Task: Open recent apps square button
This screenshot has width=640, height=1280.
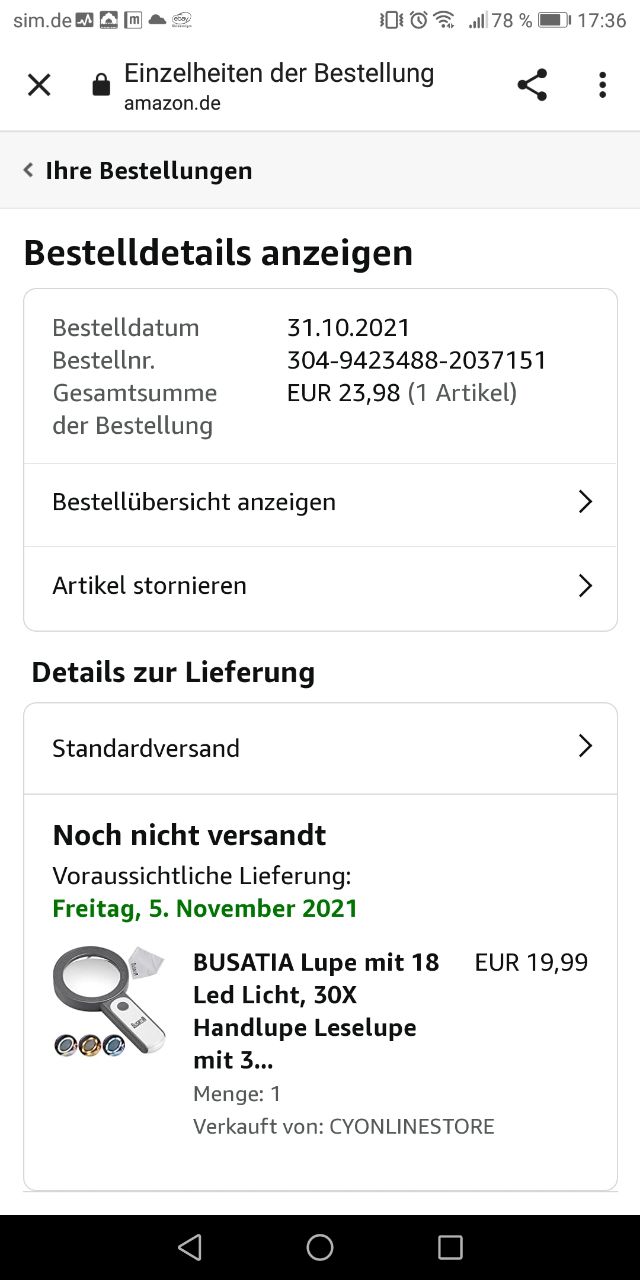Action: [x=450, y=1247]
